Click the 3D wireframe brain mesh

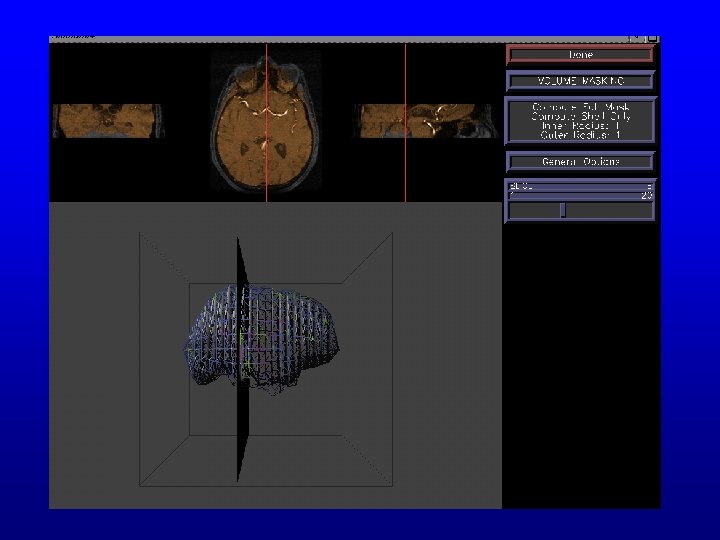coord(262,340)
